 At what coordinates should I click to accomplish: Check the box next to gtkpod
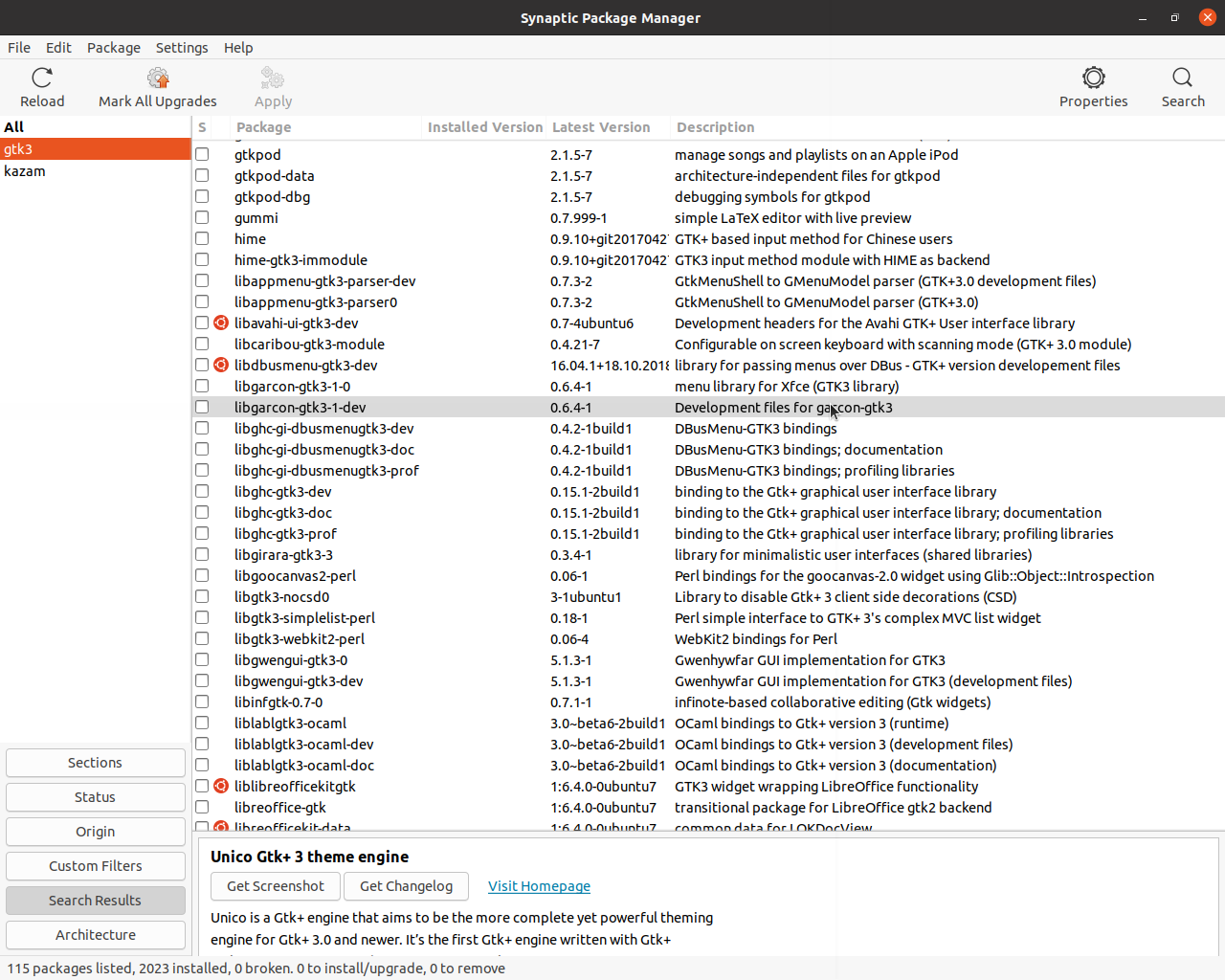(202, 154)
